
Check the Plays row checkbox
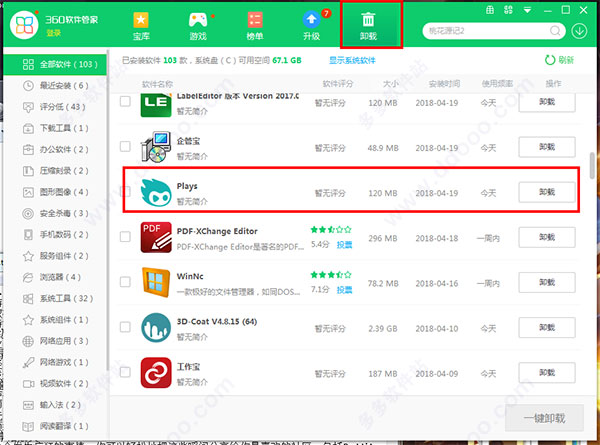127,191
